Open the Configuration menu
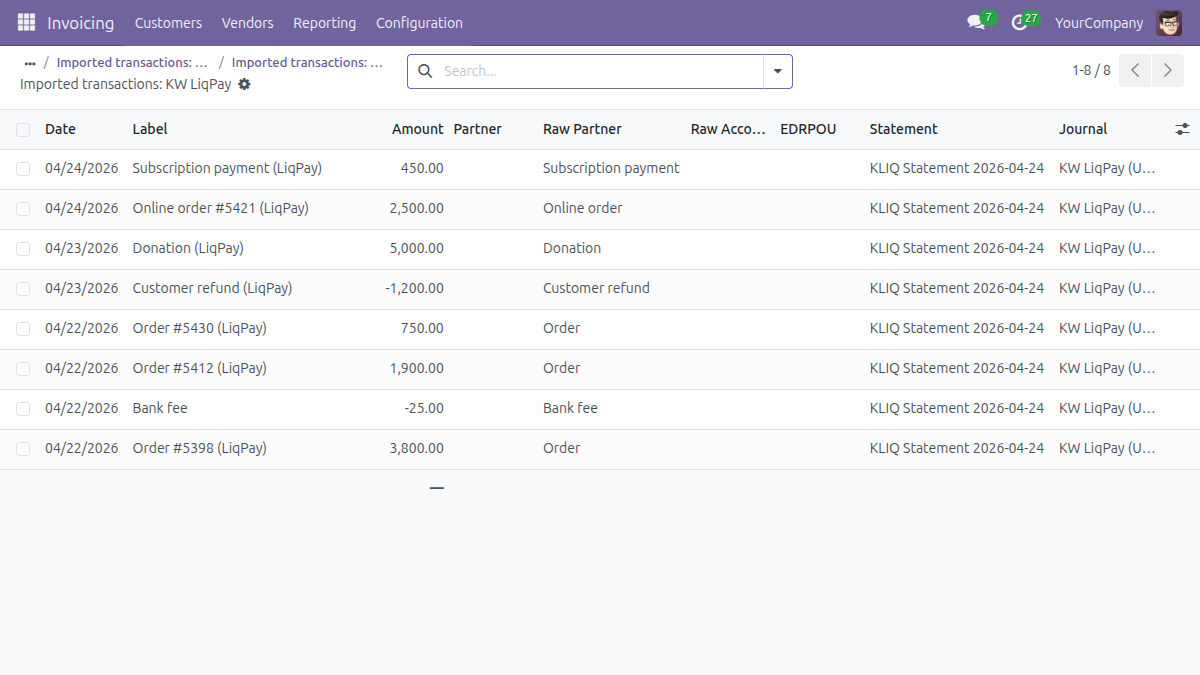Image resolution: width=1200 pixels, height=675 pixels. (x=419, y=22)
